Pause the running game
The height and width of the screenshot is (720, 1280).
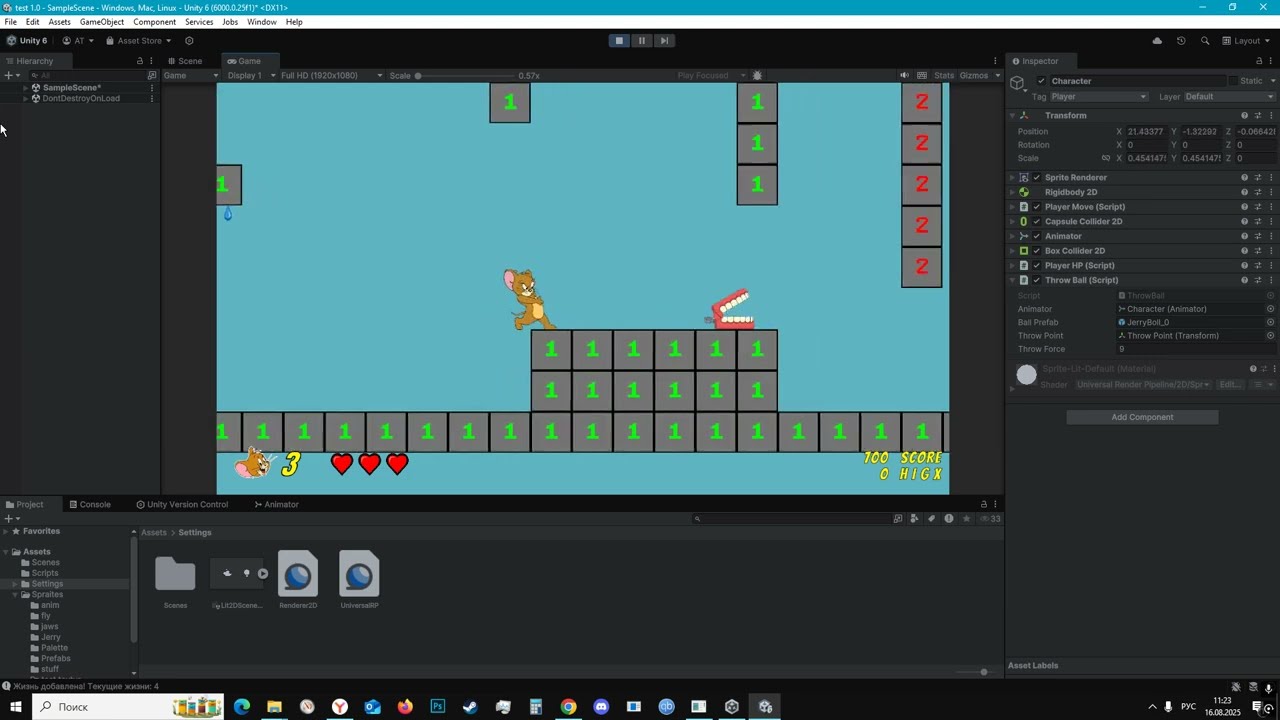coord(642,41)
